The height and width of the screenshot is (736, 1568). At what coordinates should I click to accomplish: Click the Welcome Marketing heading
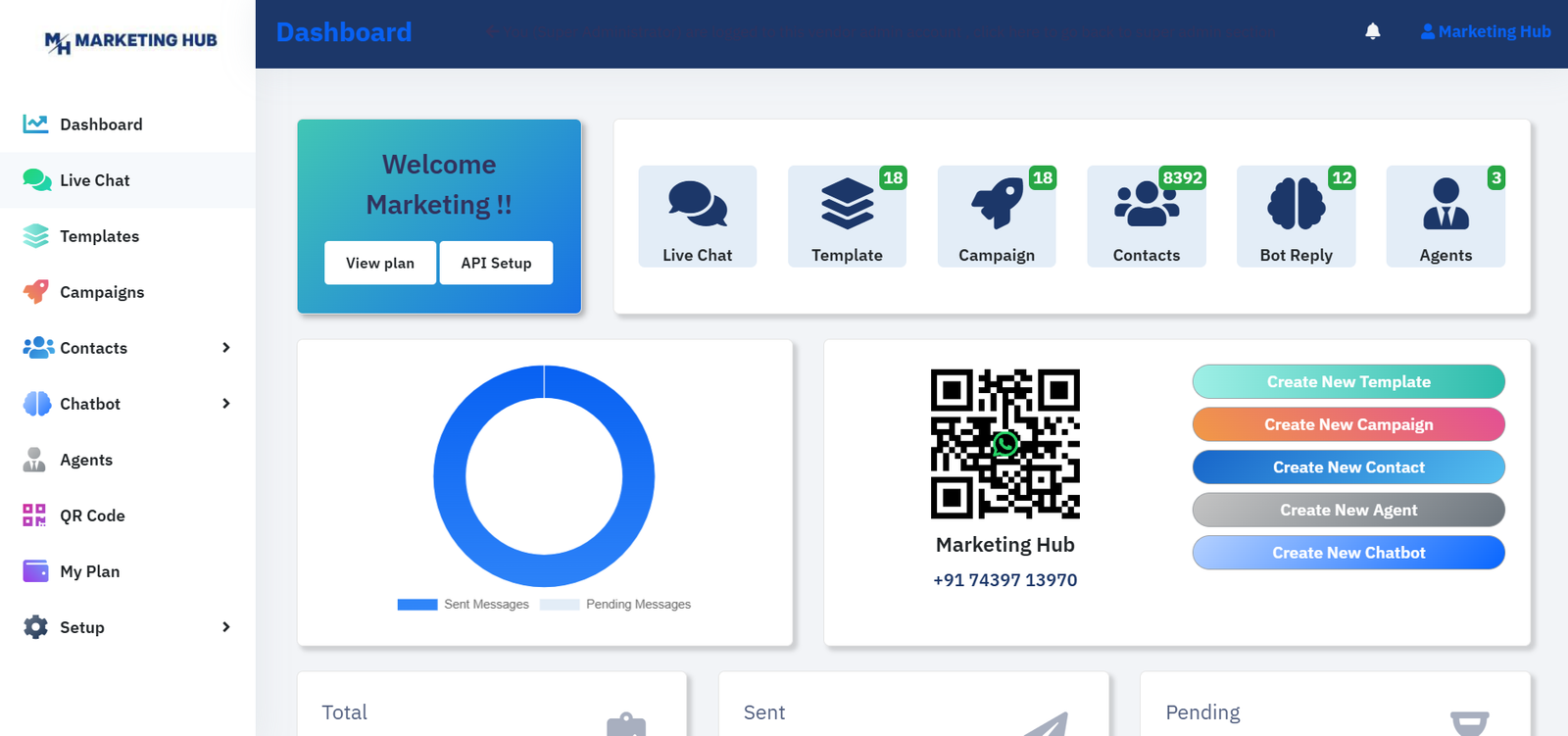tap(439, 184)
